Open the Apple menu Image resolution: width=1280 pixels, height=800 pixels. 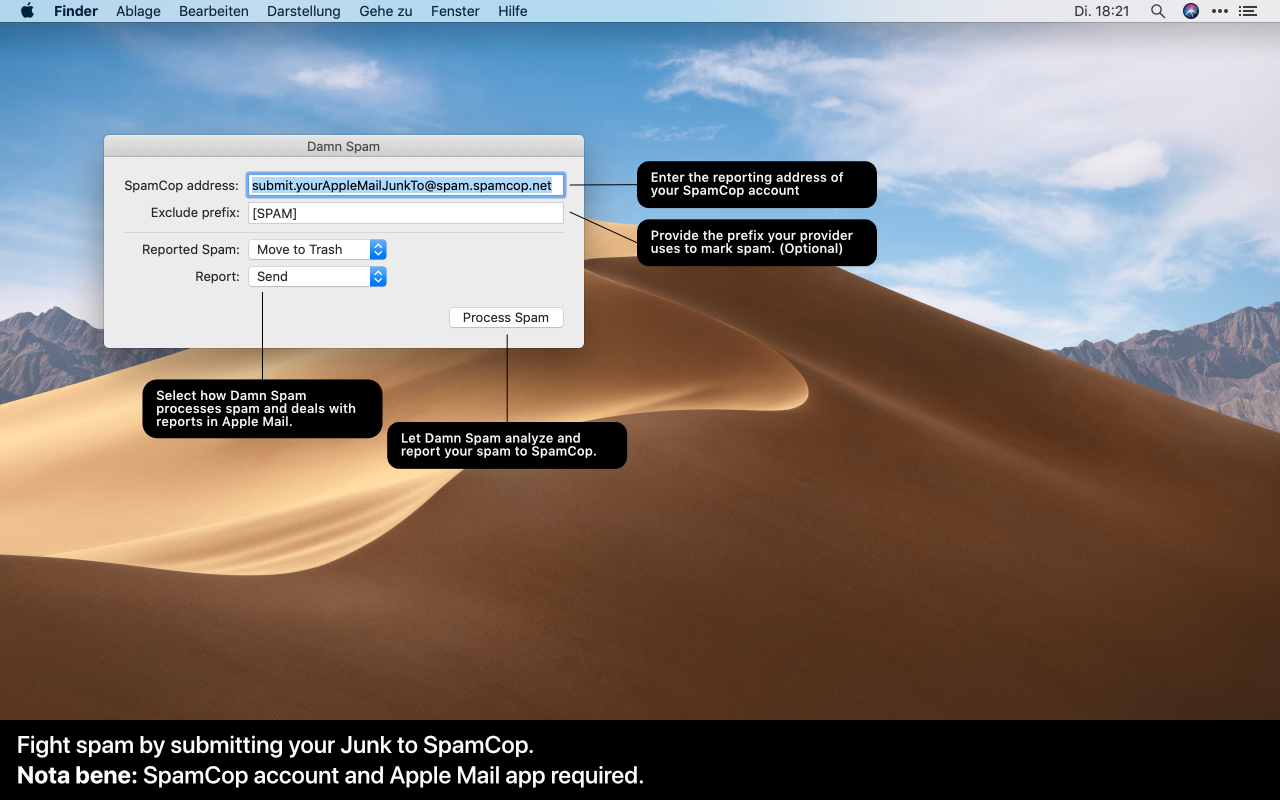click(27, 11)
